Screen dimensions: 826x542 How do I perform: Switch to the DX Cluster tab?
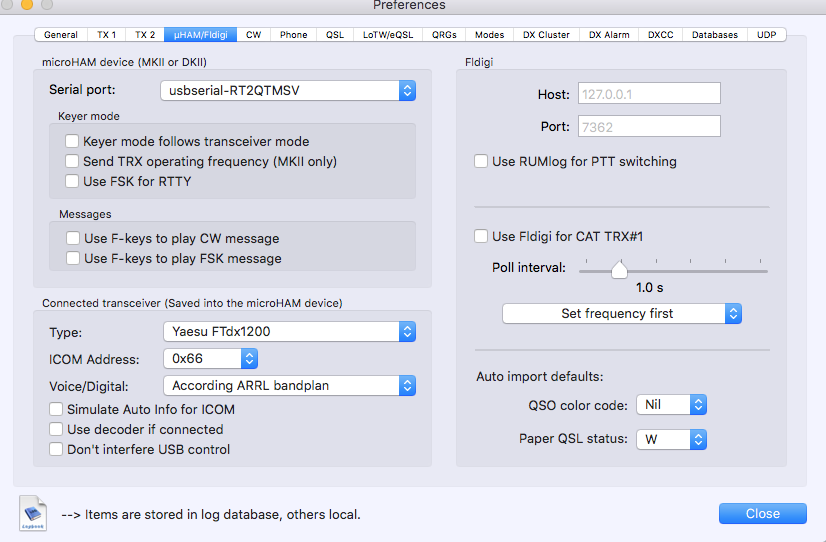click(547, 35)
